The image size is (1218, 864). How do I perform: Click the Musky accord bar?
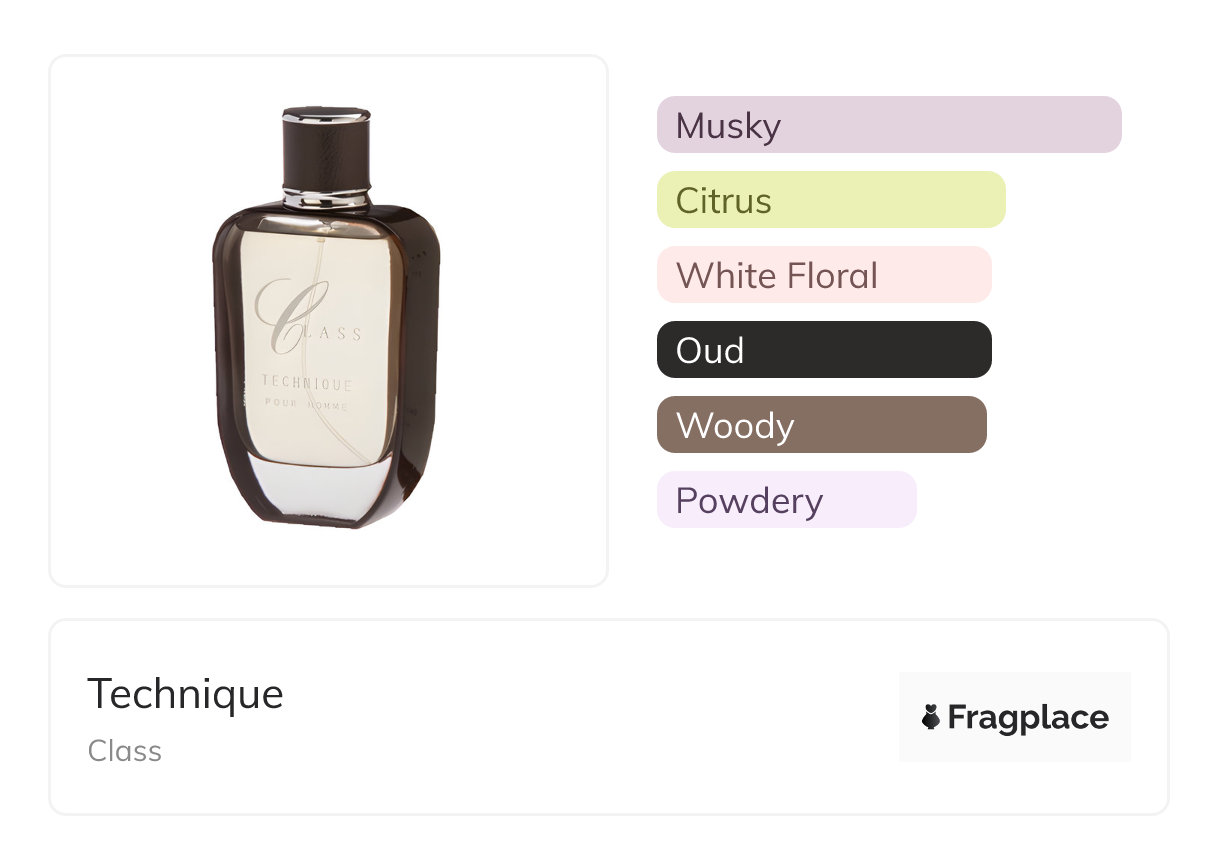click(888, 125)
